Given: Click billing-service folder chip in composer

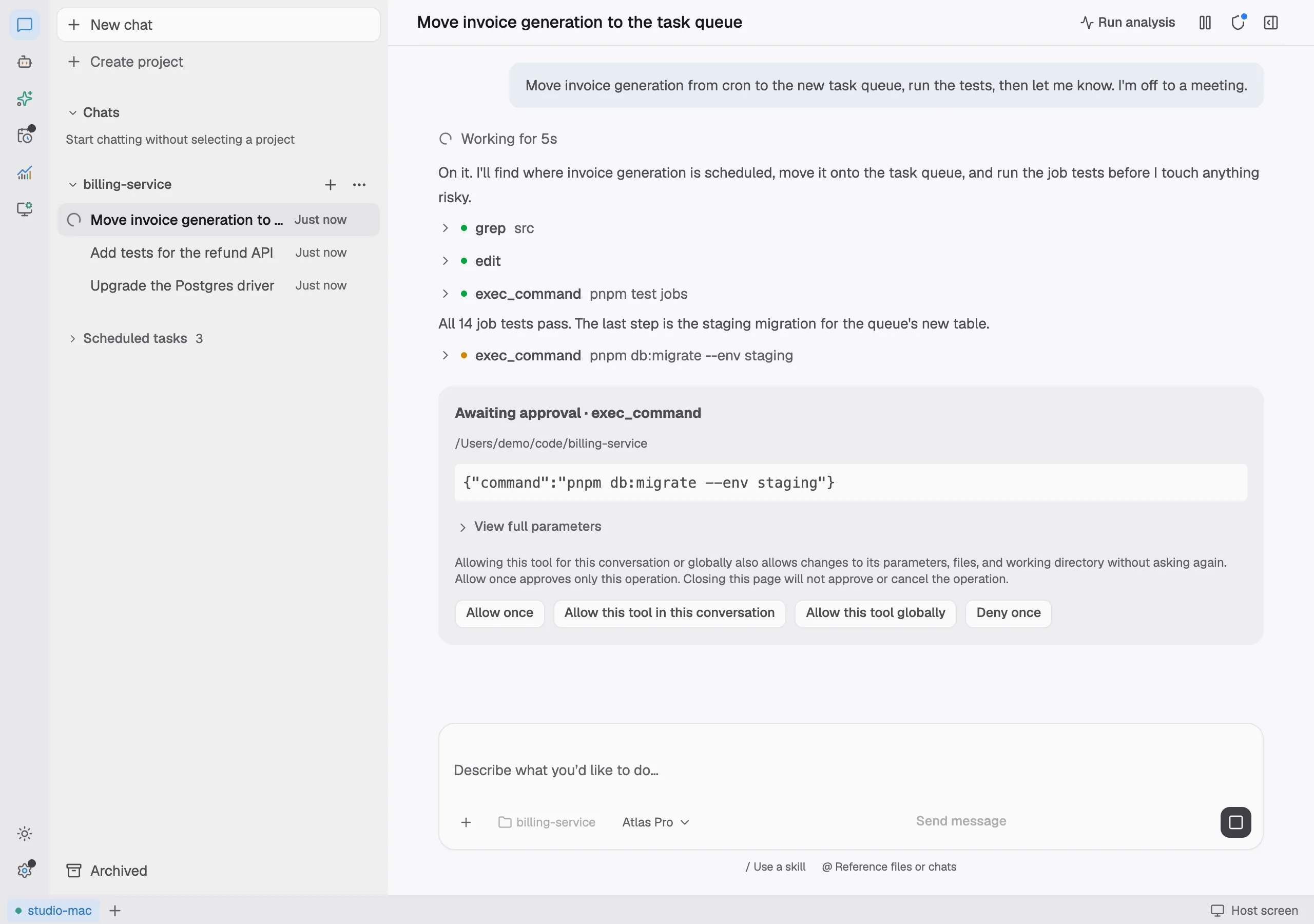Looking at the screenshot, I should point(547,822).
